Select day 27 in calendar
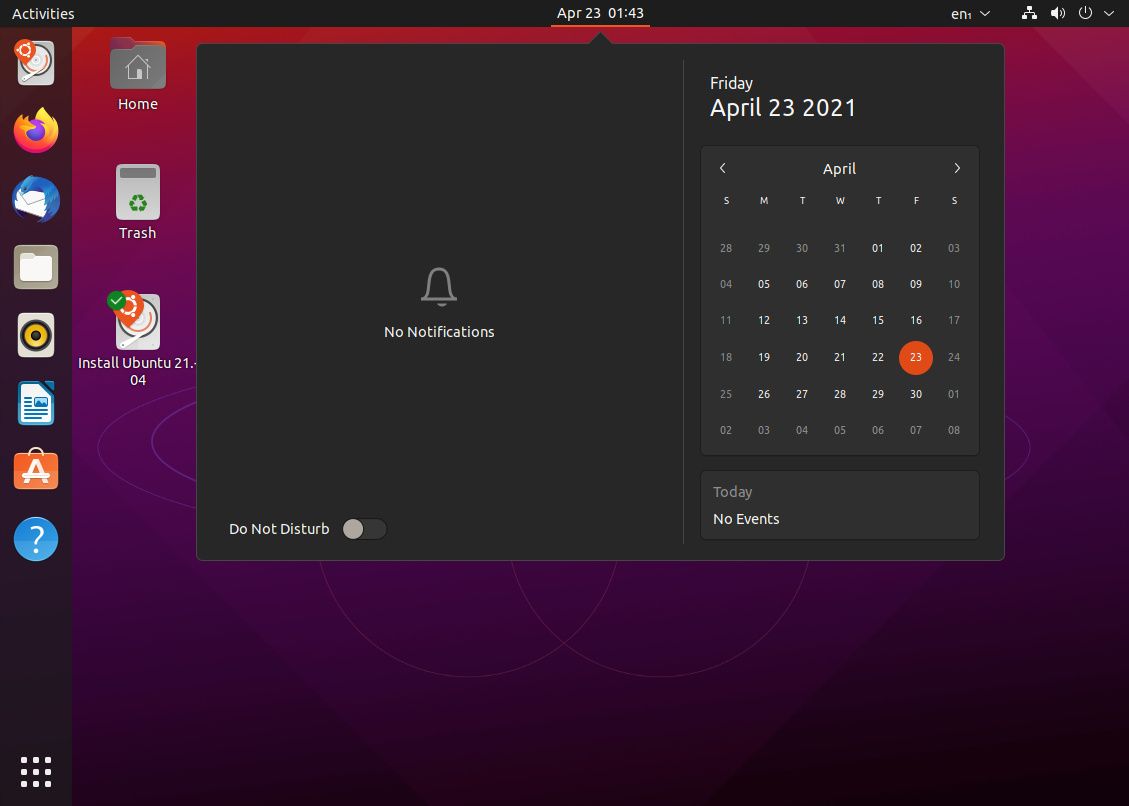Image resolution: width=1129 pixels, height=806 pixels. [x=802, y=394]
